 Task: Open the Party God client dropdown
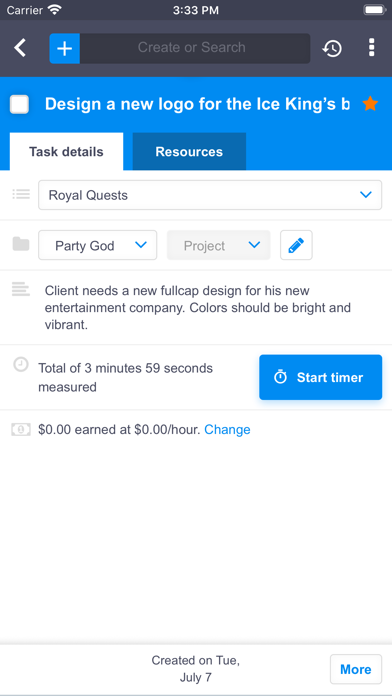click(x=98, y=245)
